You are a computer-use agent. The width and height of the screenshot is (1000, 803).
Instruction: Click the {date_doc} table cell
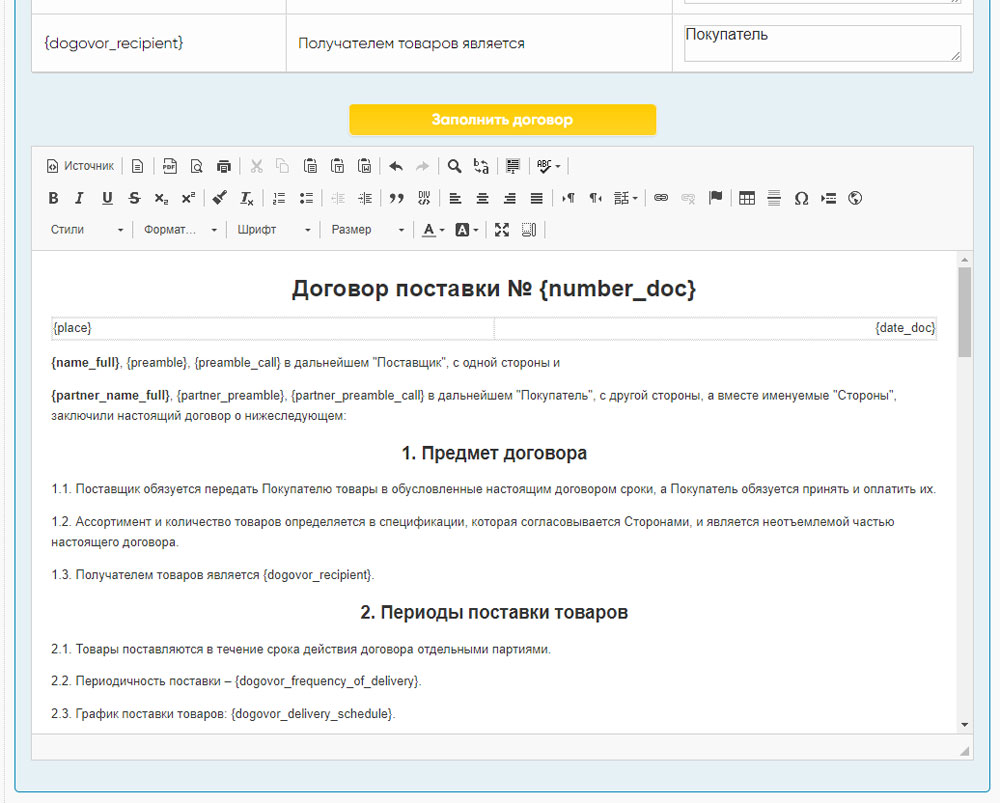click(x=716, y=328)
